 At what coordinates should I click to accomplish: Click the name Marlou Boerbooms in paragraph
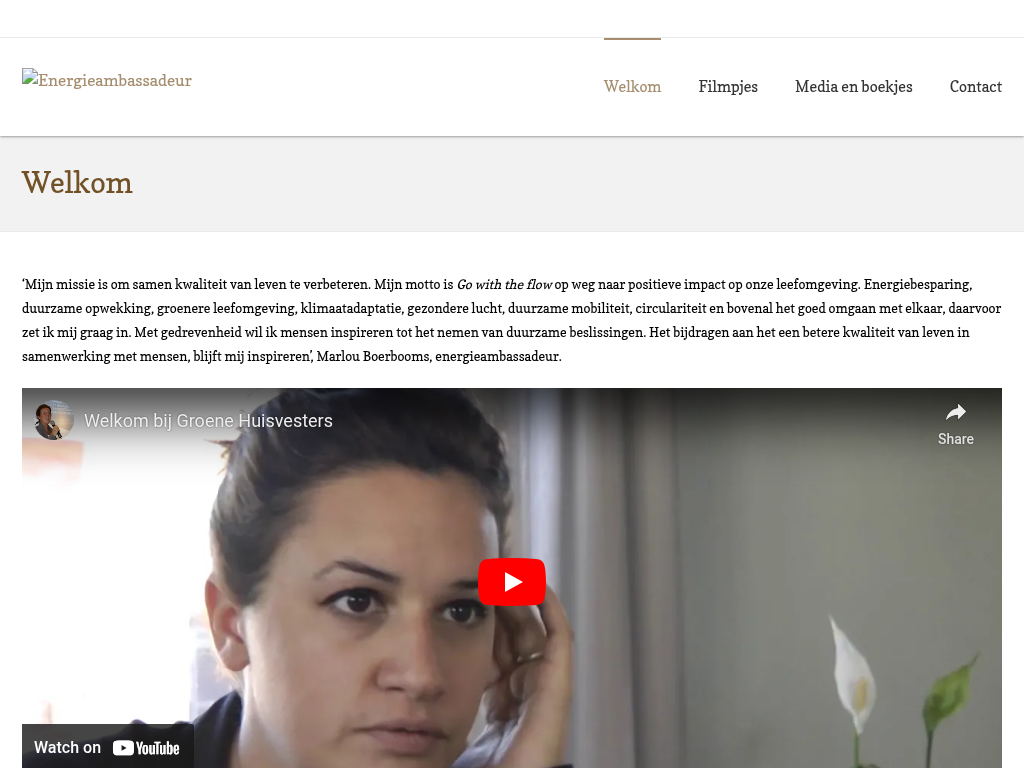tap(373, 356)
